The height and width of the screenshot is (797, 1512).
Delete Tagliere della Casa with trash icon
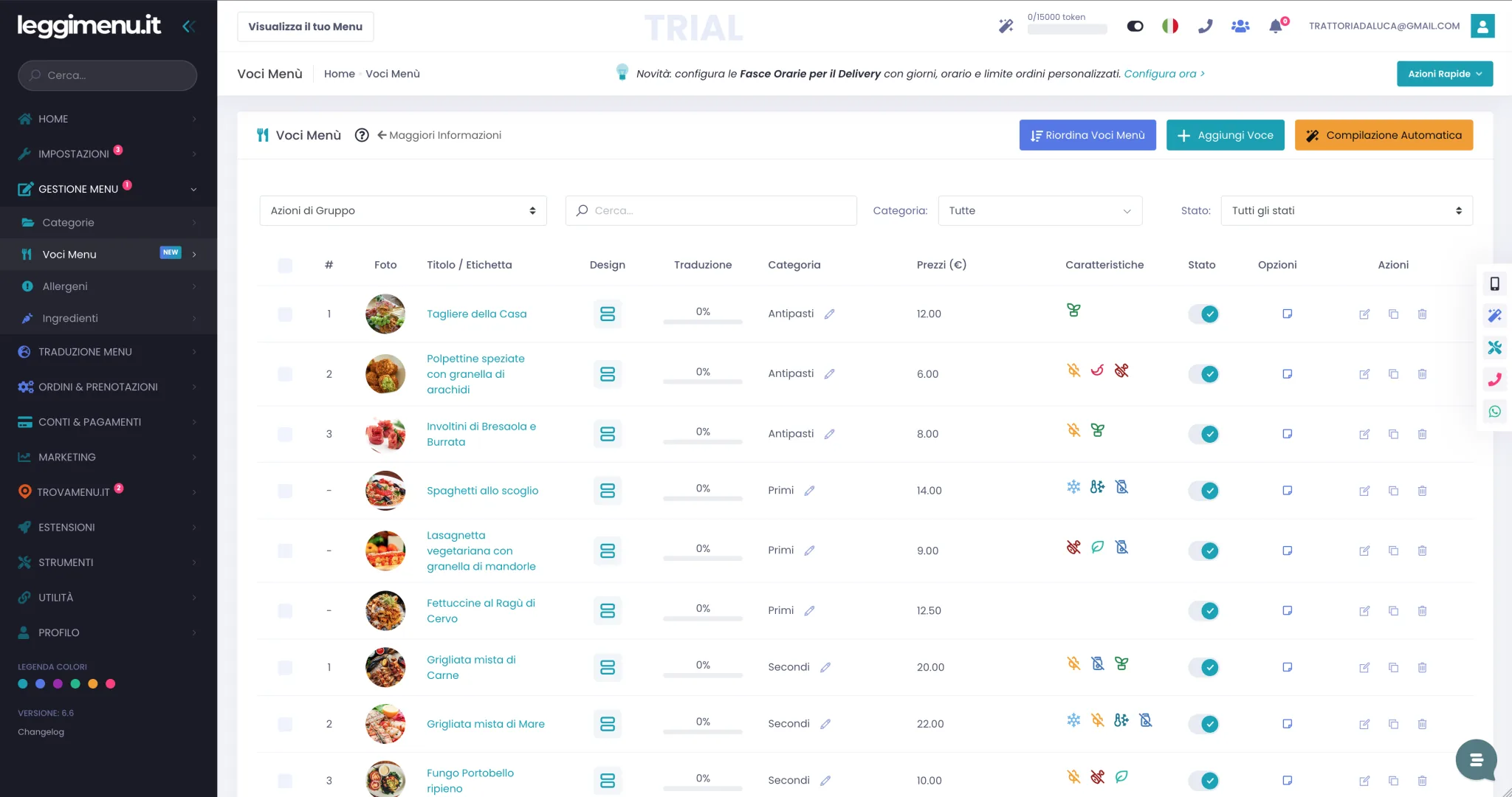pos(1422,314)
